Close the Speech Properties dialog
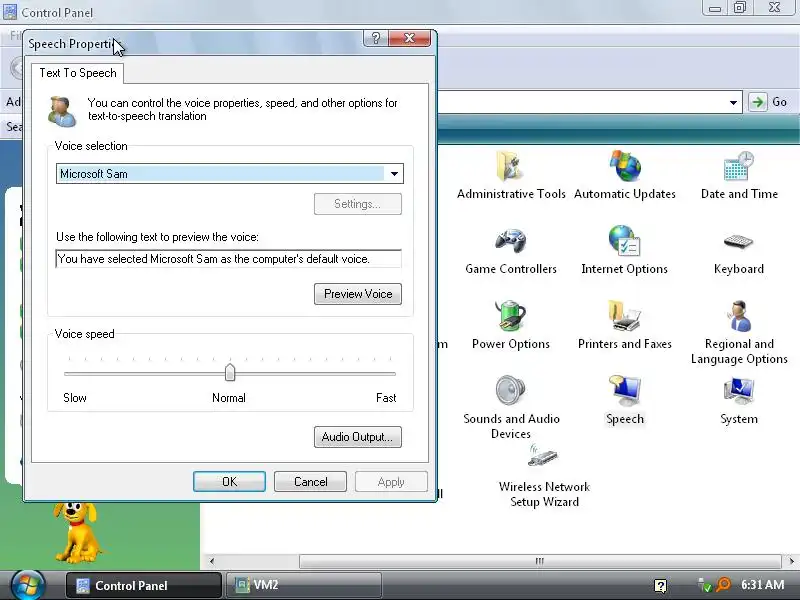Viewport: 800px width, 600px height. tap(409, 38)
